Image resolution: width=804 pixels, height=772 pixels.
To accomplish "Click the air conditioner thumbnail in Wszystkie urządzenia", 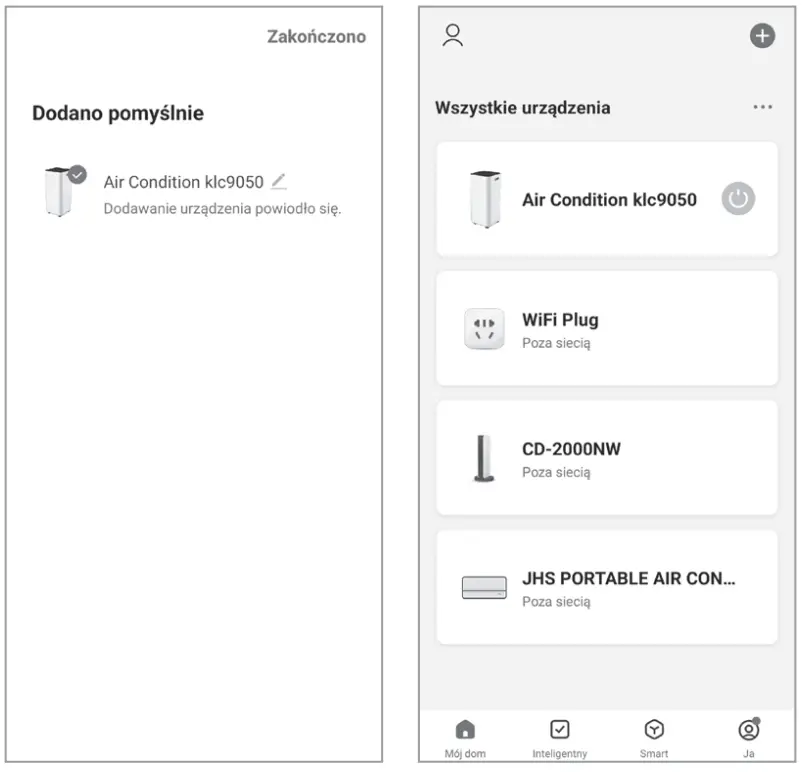I will point(485,200).
